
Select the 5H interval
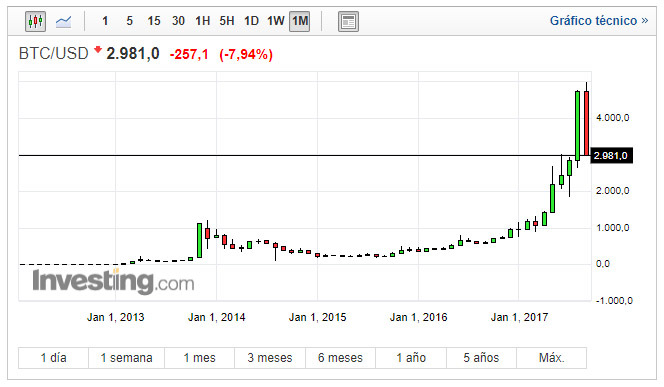pyautogui.click(x=227, y=21)
